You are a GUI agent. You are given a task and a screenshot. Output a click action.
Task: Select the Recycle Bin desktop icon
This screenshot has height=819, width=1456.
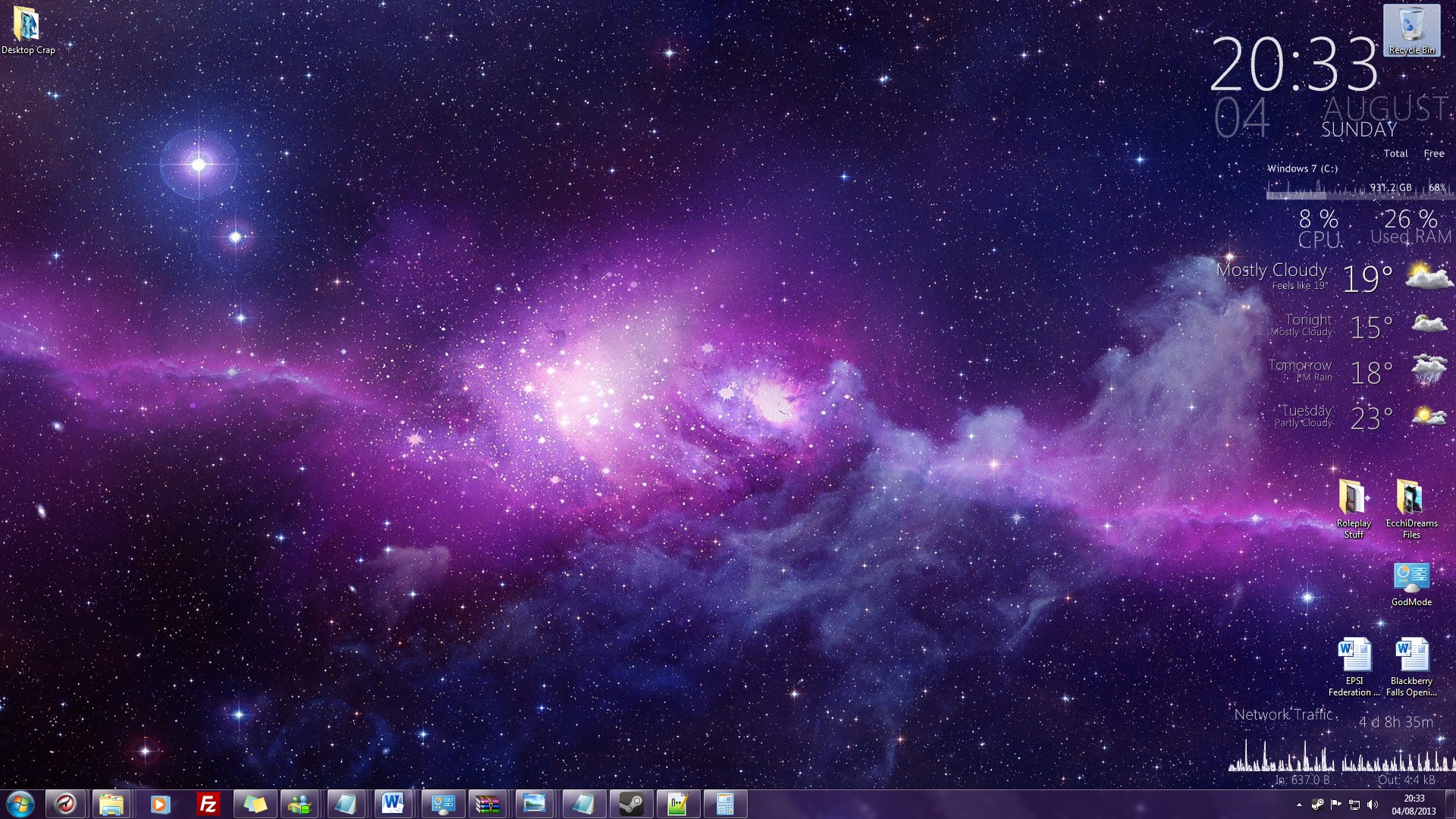(x=1411, y=30)
